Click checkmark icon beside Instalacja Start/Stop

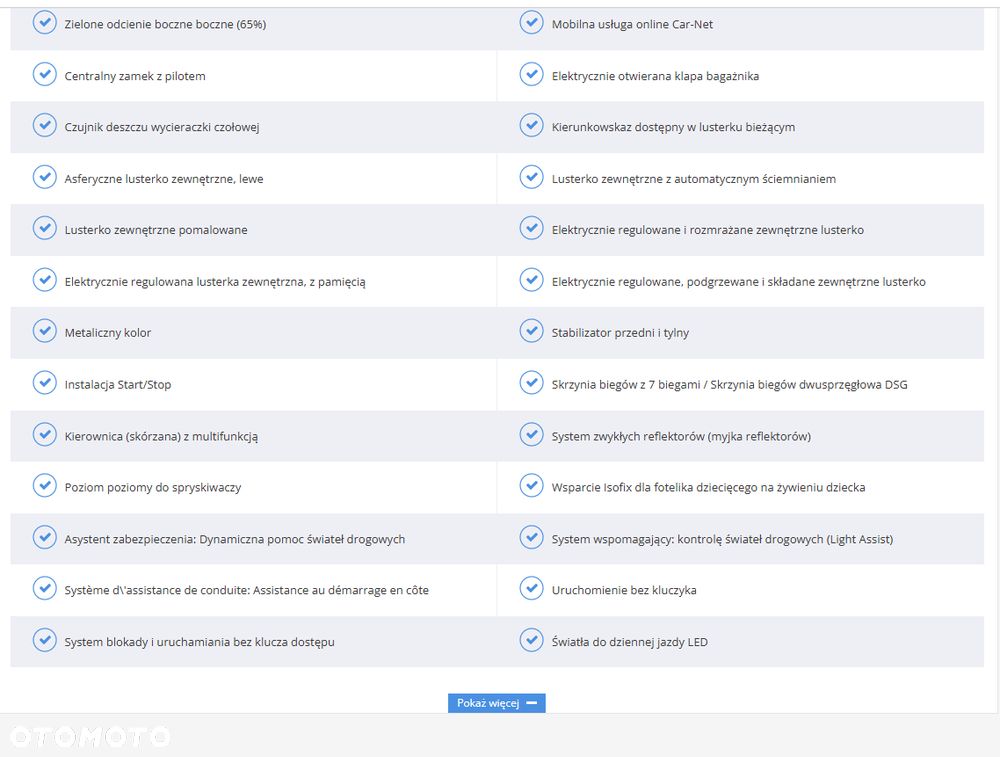pyautogui.click(x=45, y=383)
